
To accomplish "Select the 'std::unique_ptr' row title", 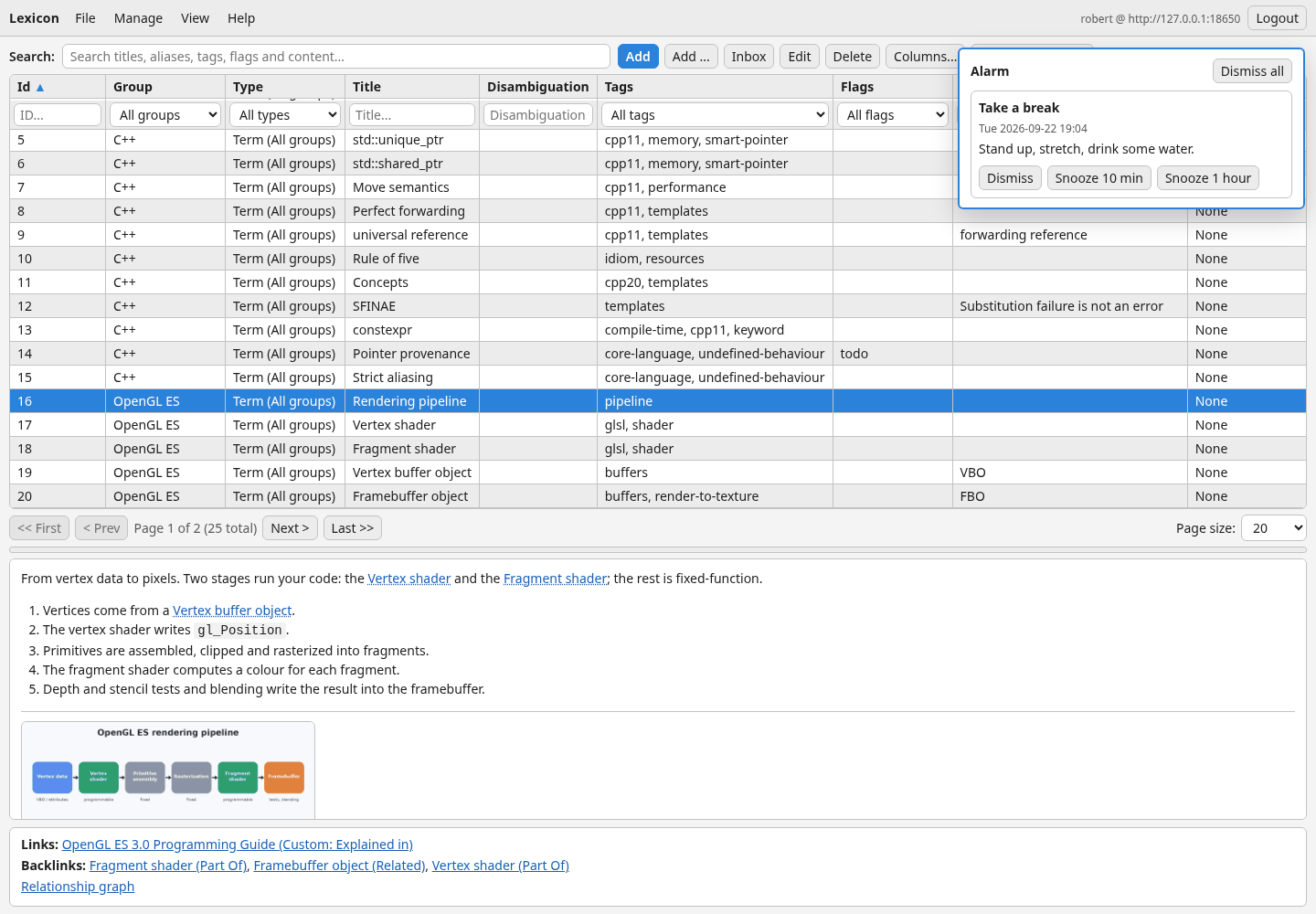I will click(x=398, y=140).
